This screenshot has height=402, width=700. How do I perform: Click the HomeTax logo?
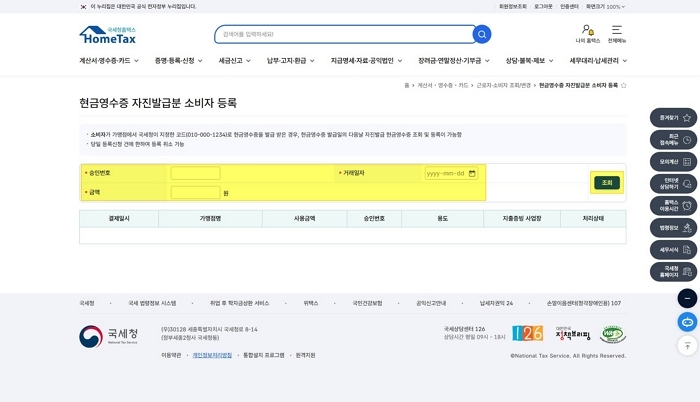tap(108, 35)
